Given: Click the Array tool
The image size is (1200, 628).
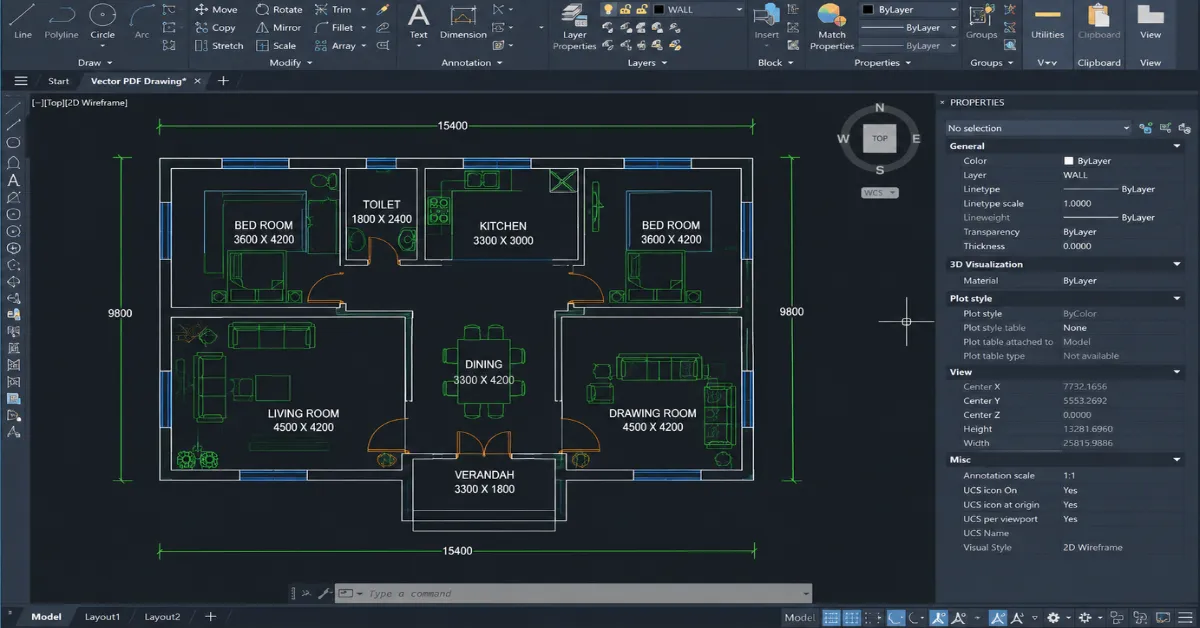Looking at the screenshot, I should pyautogui.click(x=335, y=46).
